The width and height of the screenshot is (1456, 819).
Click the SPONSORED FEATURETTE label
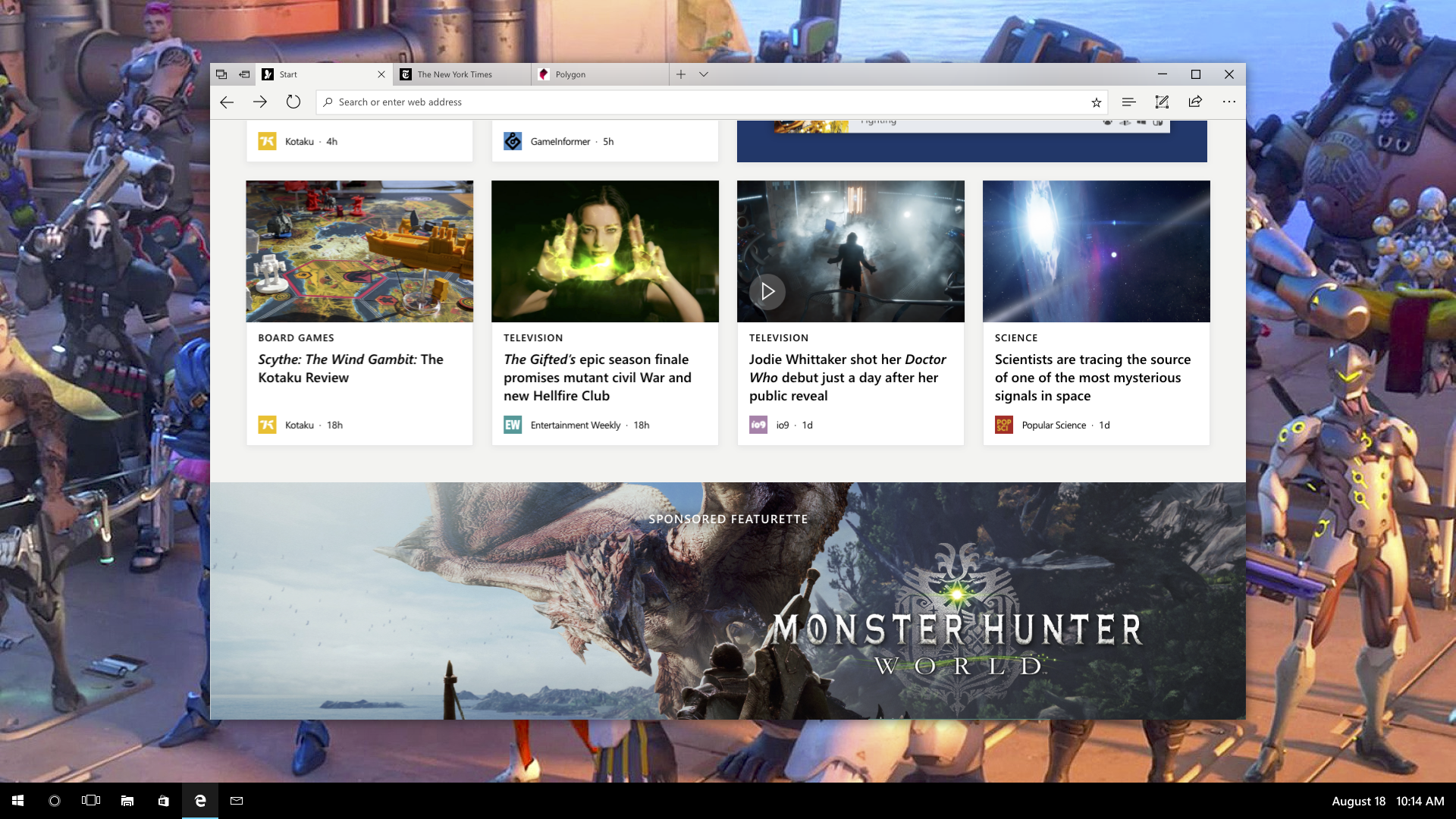[728, 519]
